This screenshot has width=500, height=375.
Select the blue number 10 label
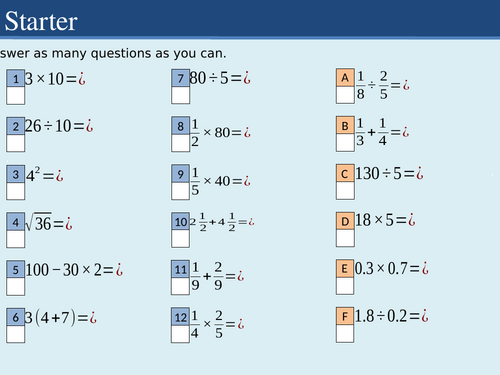click(181, 221)
